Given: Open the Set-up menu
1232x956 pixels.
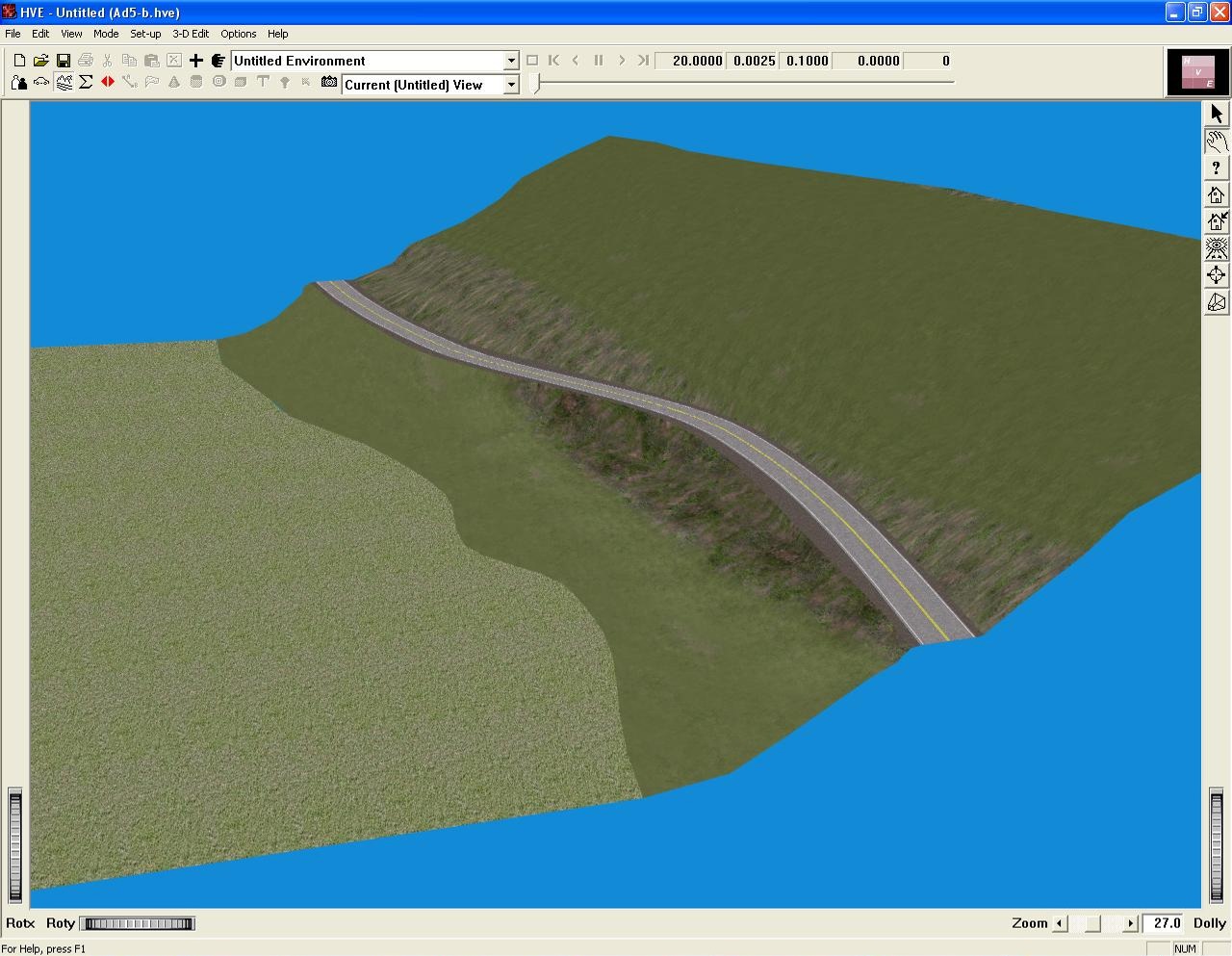Looking at the screenshot, I should (145, 34).
